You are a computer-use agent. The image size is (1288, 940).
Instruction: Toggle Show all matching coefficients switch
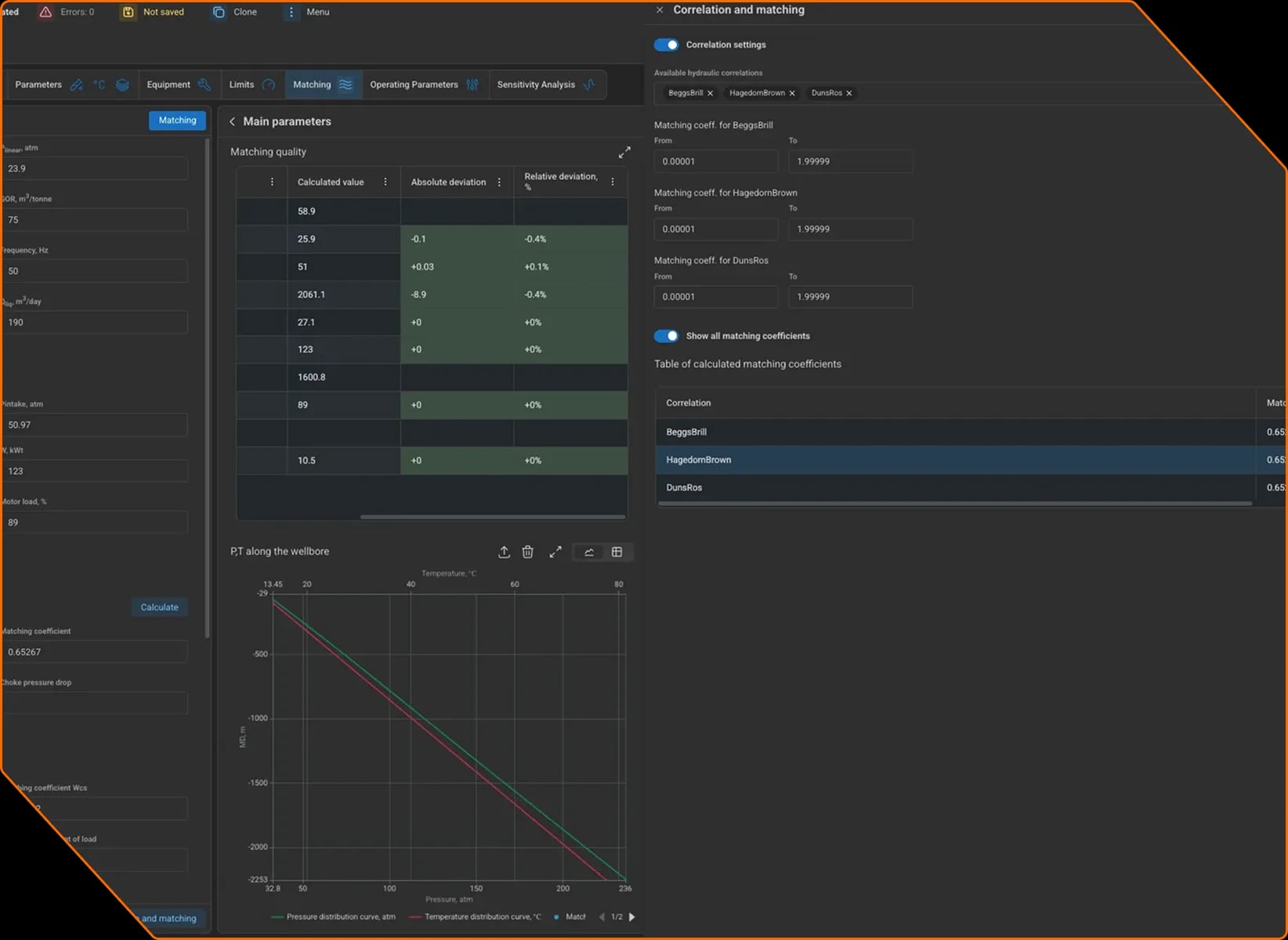(x=667, y=336)
